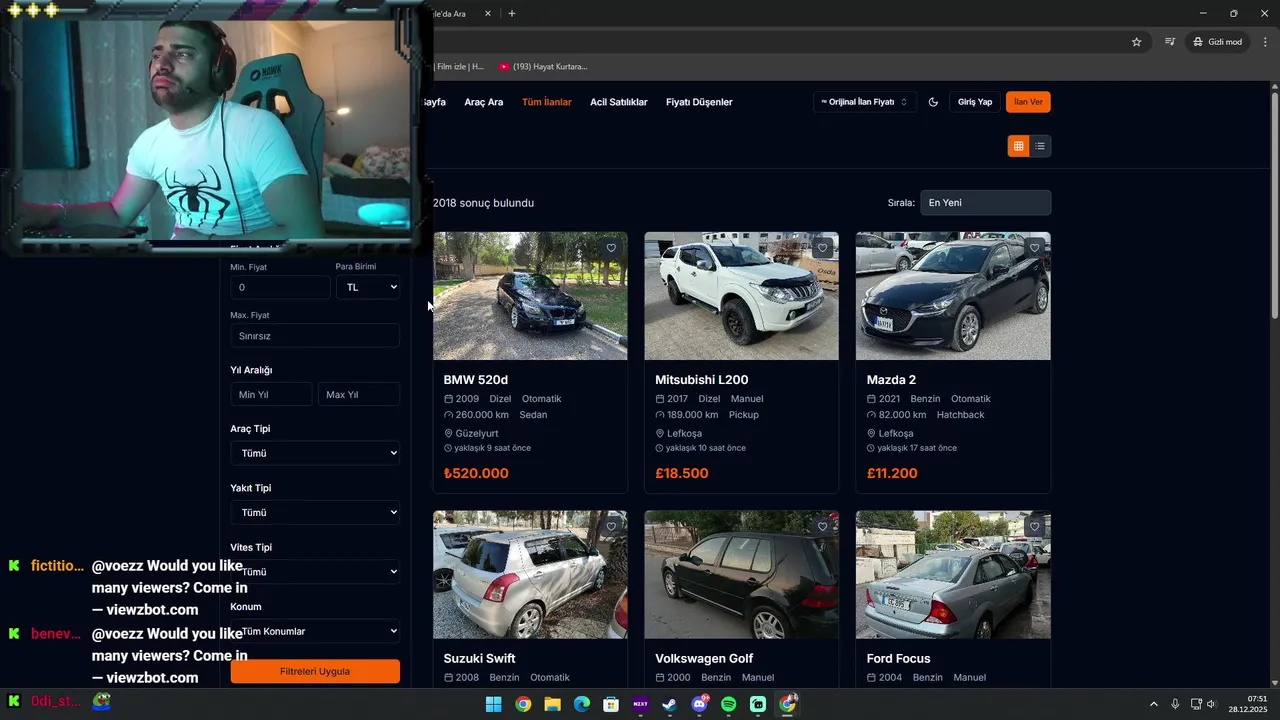Open the Windows Start menu
Image resolution: width=1280 pixels, height=720 pixels.
click(493, 704)
